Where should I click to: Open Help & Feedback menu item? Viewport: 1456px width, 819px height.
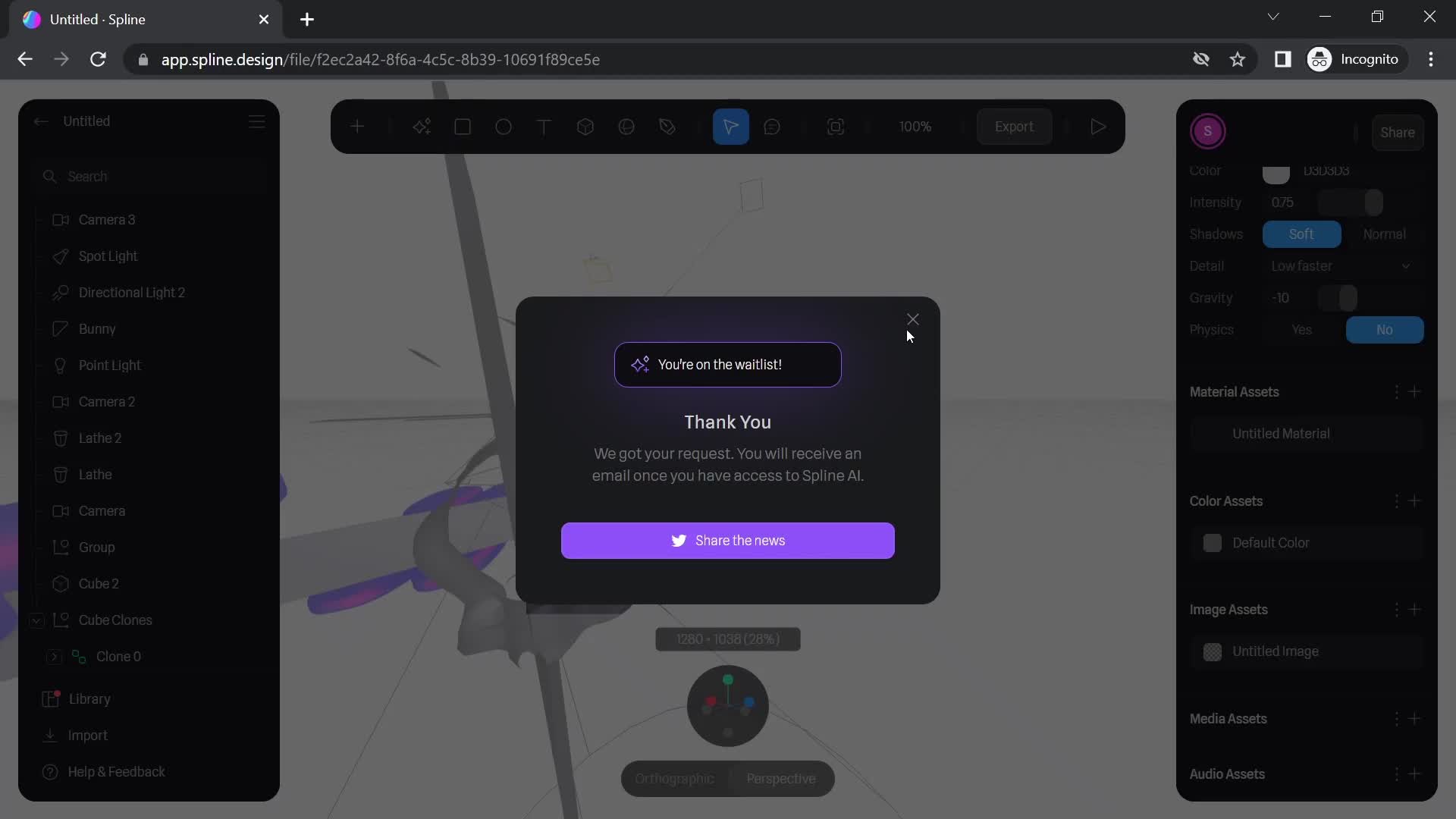[117, 772]
